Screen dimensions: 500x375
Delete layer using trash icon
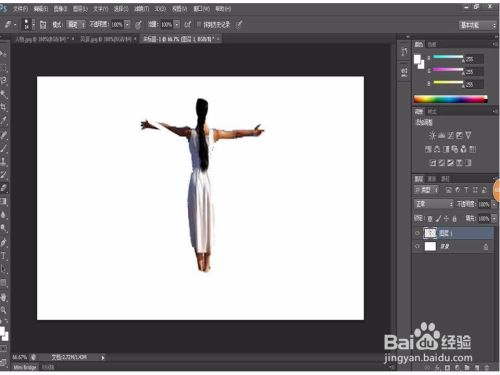pos(487,367)
